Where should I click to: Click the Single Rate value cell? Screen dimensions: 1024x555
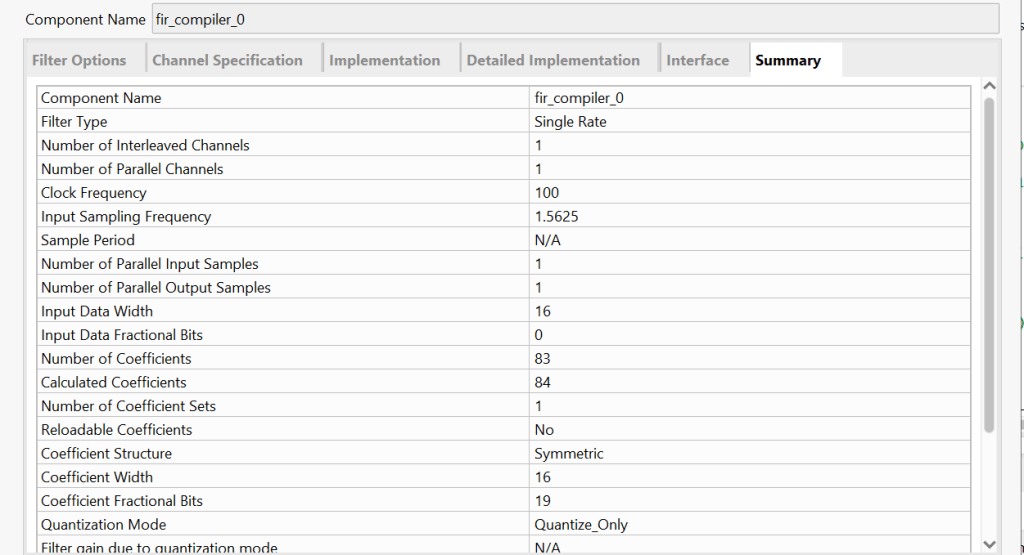(x=570, y=122)
